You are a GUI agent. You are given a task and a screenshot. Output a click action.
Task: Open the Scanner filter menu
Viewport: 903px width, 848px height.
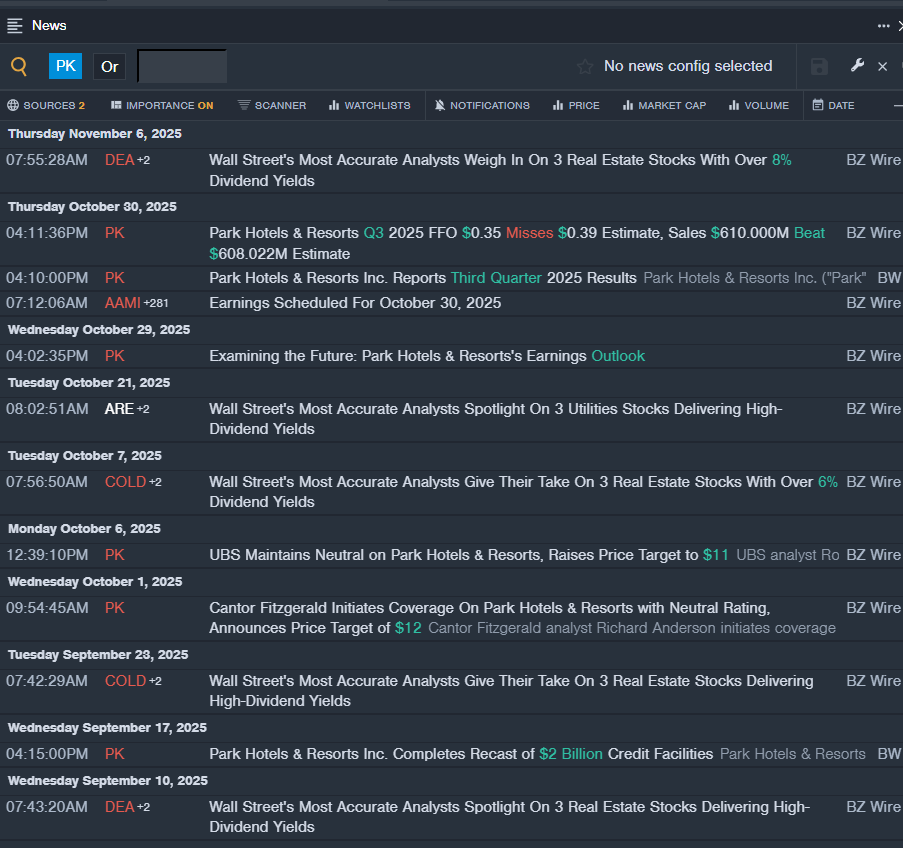click(x=272, y=105)
